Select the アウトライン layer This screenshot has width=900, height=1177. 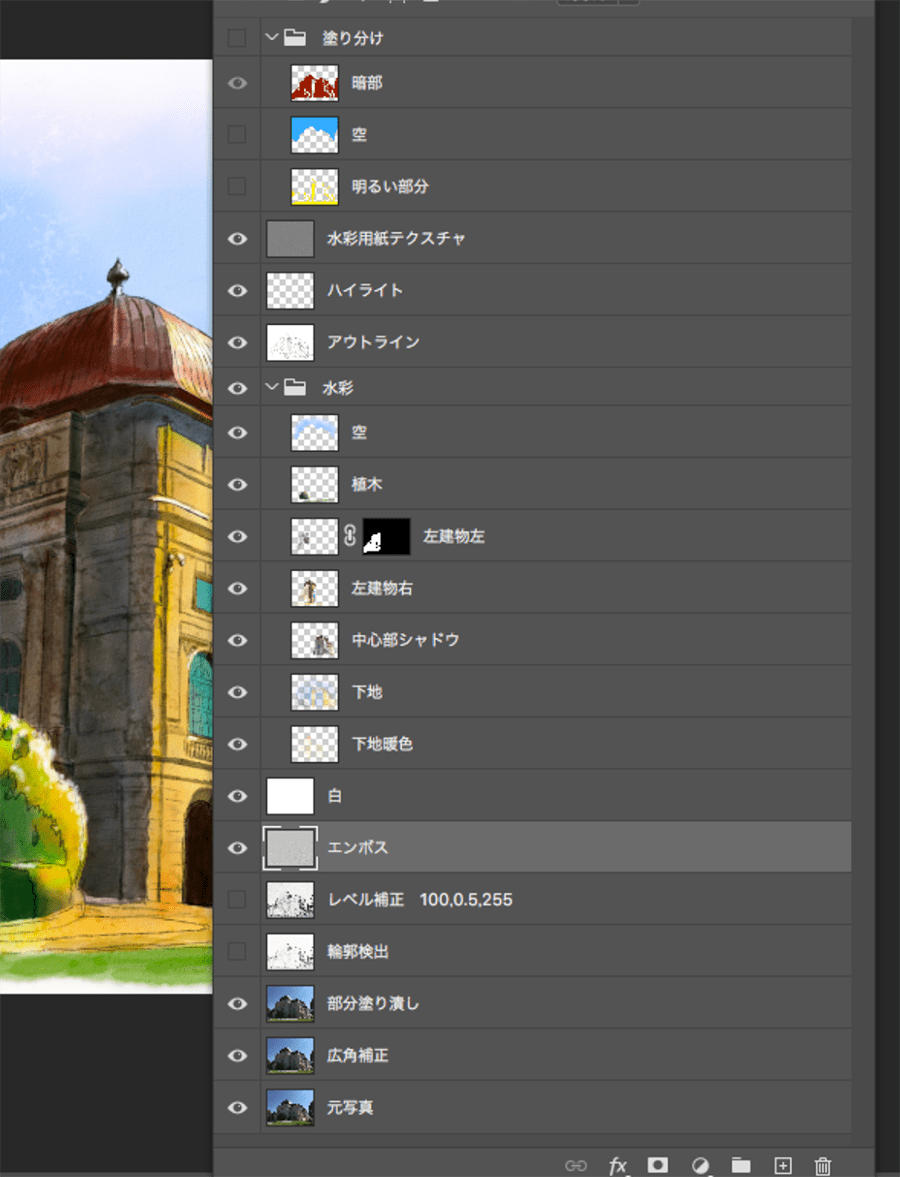[x=373, y=342]
